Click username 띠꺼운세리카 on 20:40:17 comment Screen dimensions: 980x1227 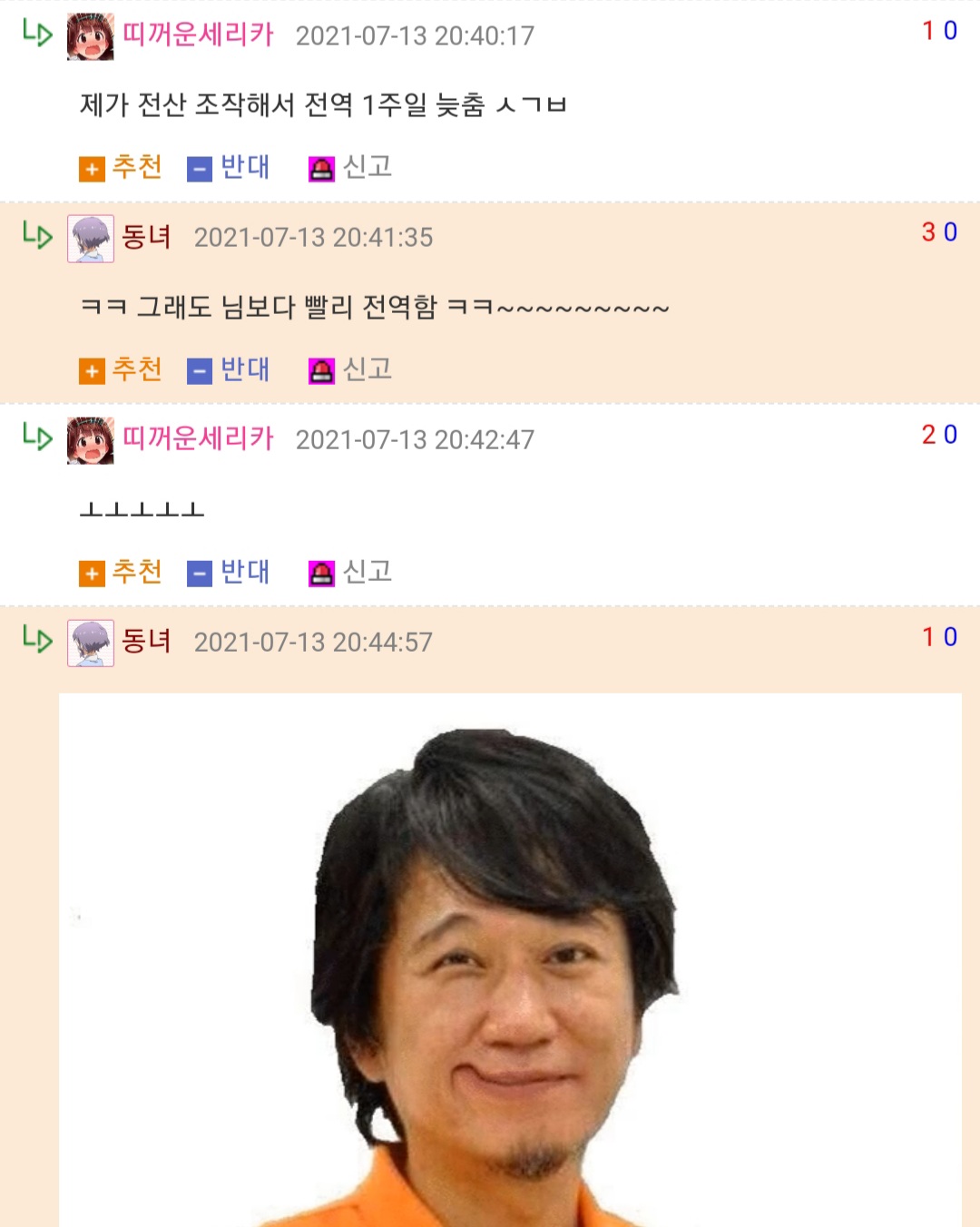(198, 34)
